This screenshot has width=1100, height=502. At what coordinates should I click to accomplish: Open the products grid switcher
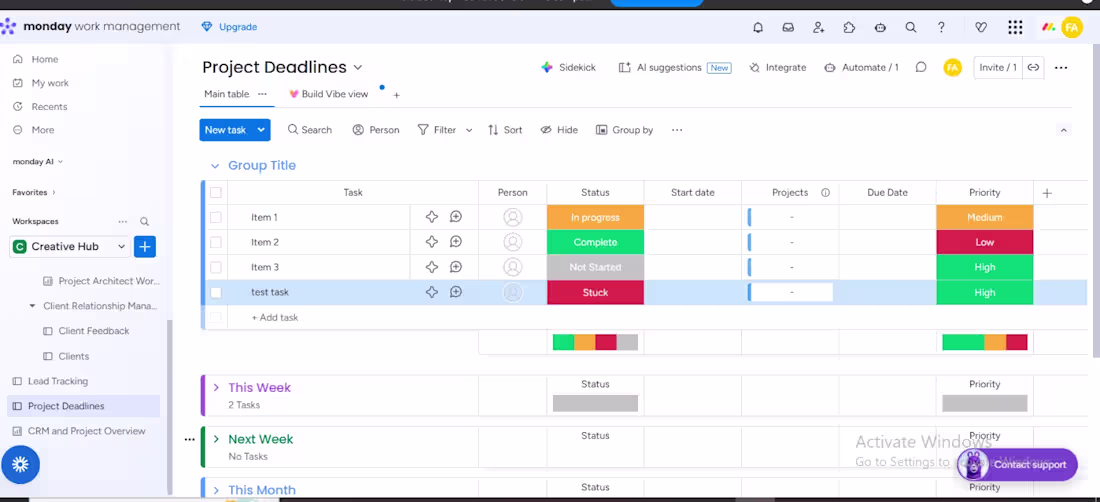(x=1014, y=27)
